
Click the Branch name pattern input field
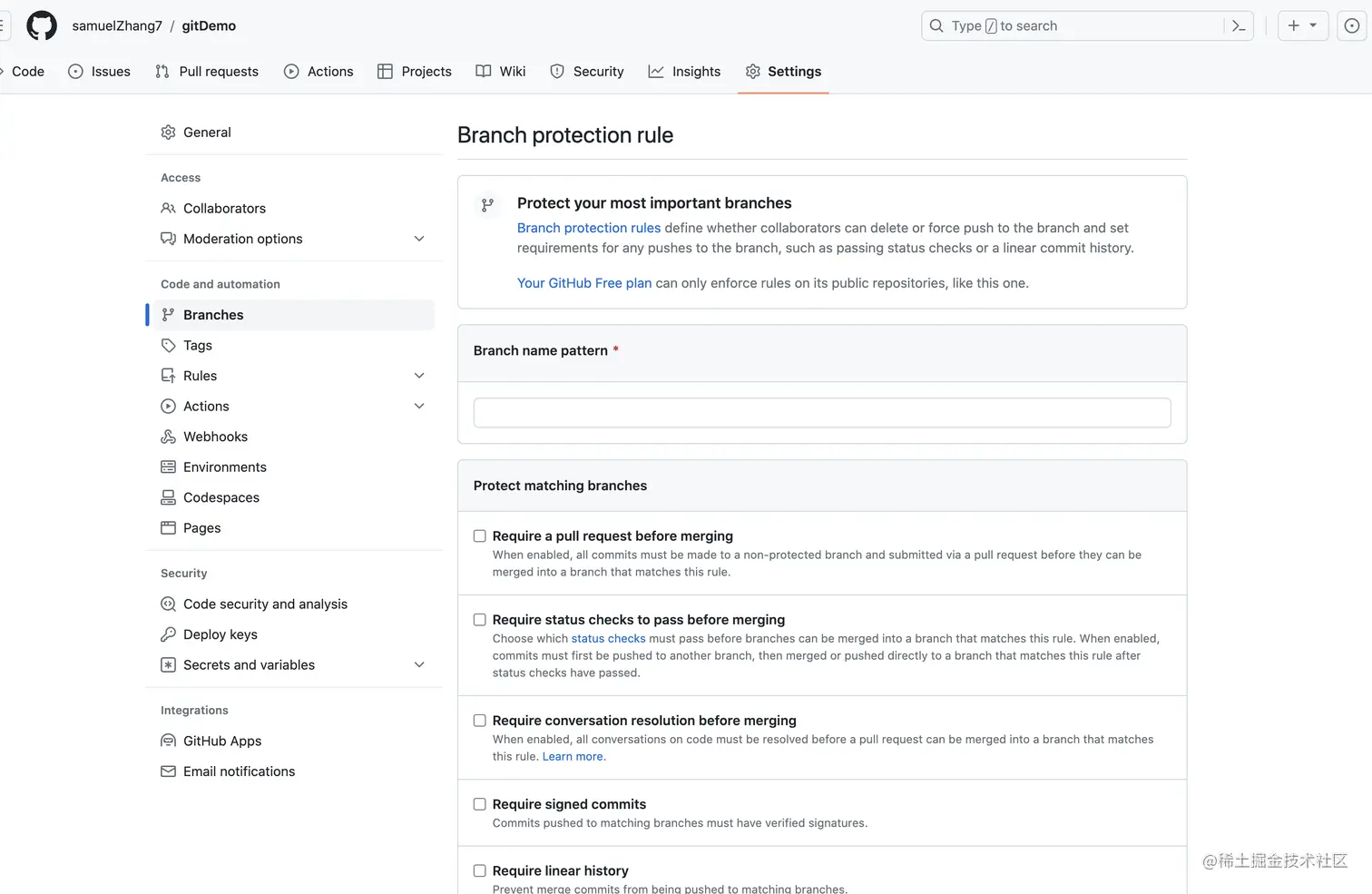(822, 413)
